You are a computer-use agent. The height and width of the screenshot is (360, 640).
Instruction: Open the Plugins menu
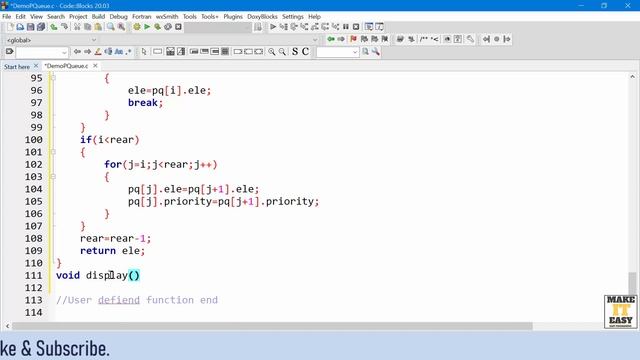coord(233,17)
